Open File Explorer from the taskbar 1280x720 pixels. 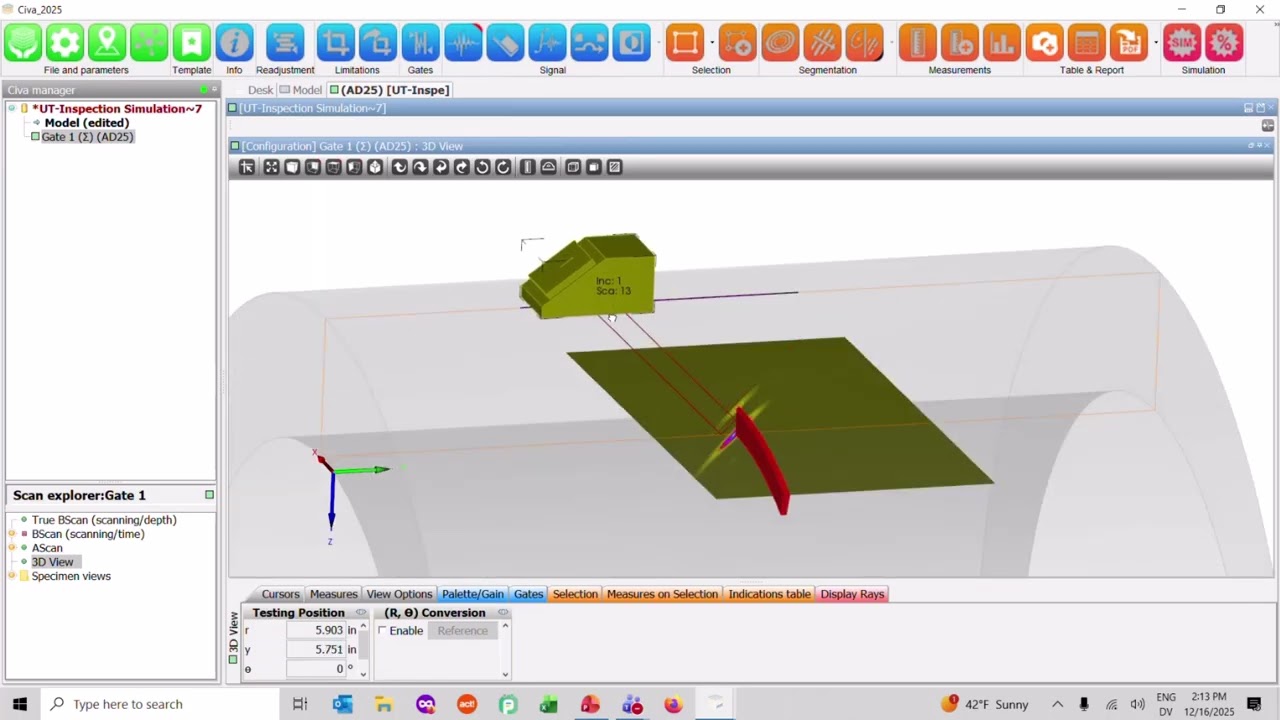click(x=384, y=704)
